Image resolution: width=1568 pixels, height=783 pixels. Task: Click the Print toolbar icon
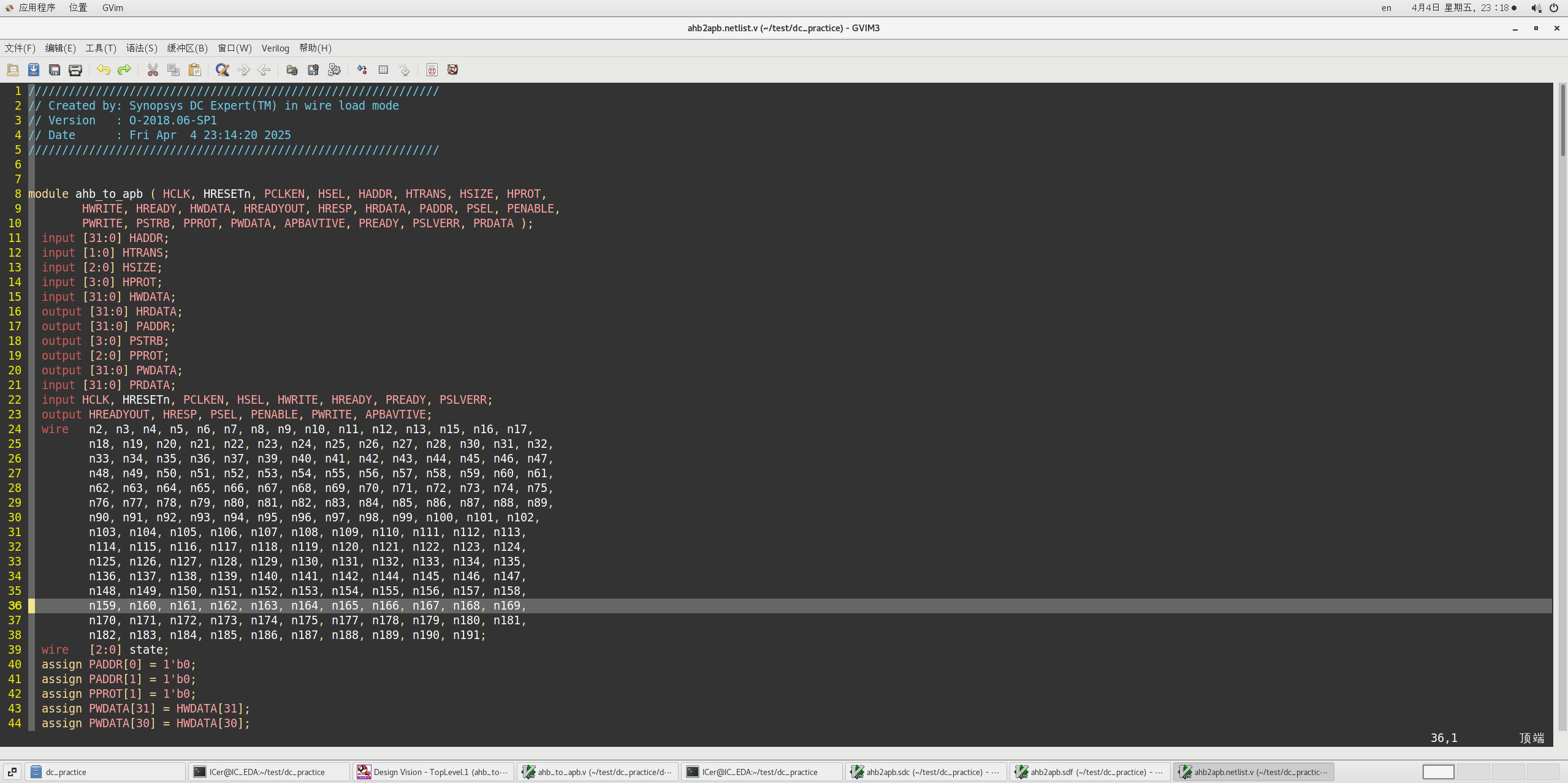(75, 70)
